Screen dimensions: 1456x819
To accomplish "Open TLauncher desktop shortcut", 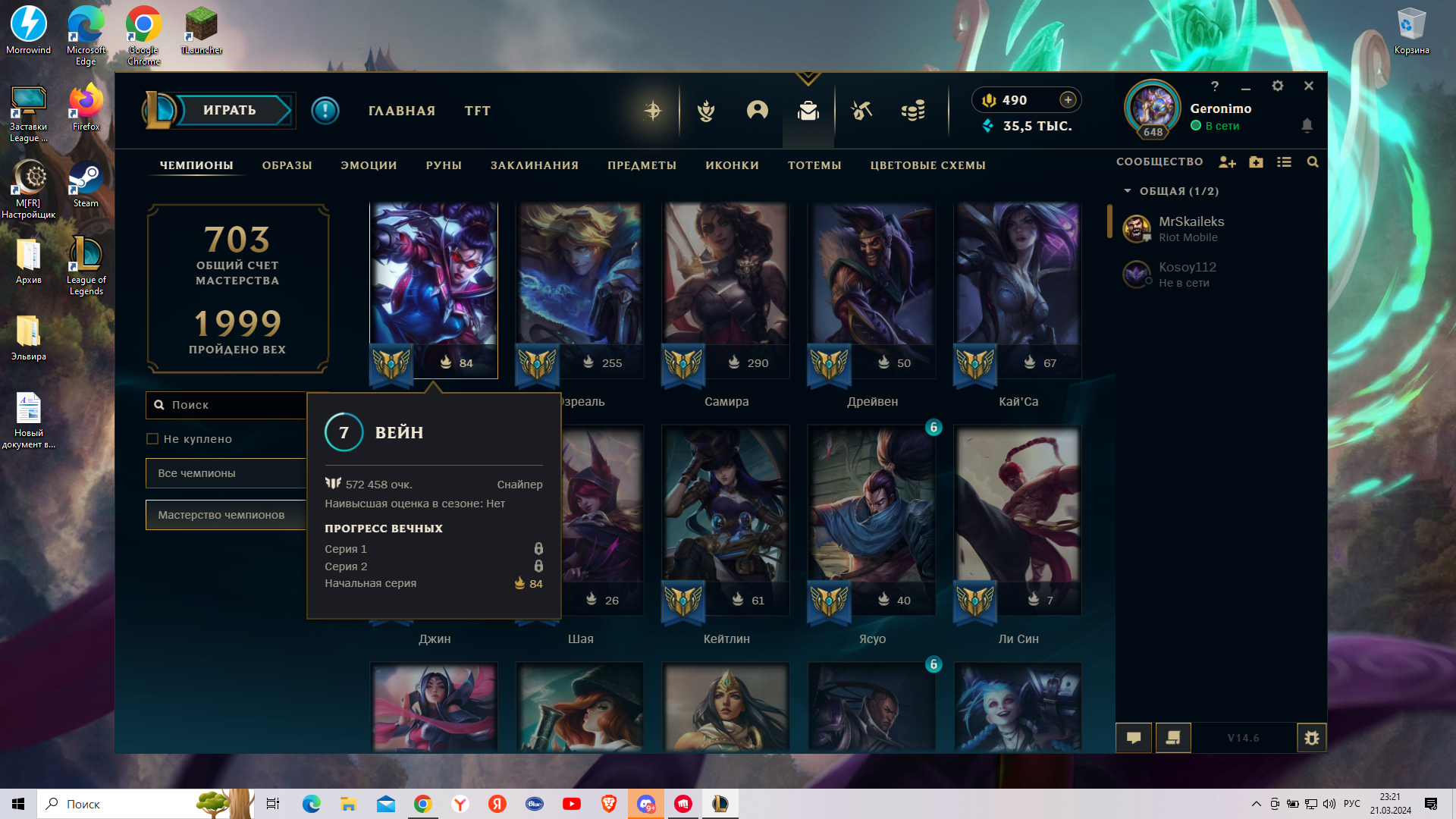I will [201, 30].
